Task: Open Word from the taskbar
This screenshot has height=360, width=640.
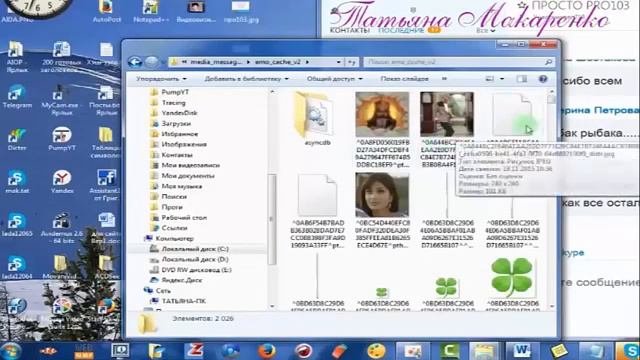Action: click(521, 351)
